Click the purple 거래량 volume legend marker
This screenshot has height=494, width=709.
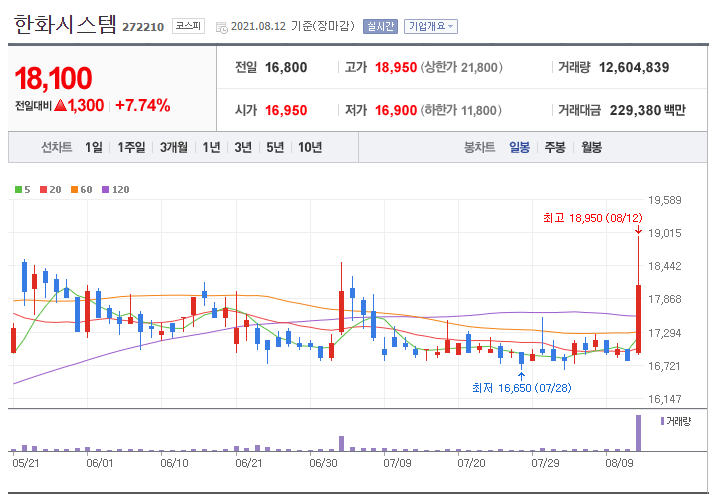[x=662, y=421]
